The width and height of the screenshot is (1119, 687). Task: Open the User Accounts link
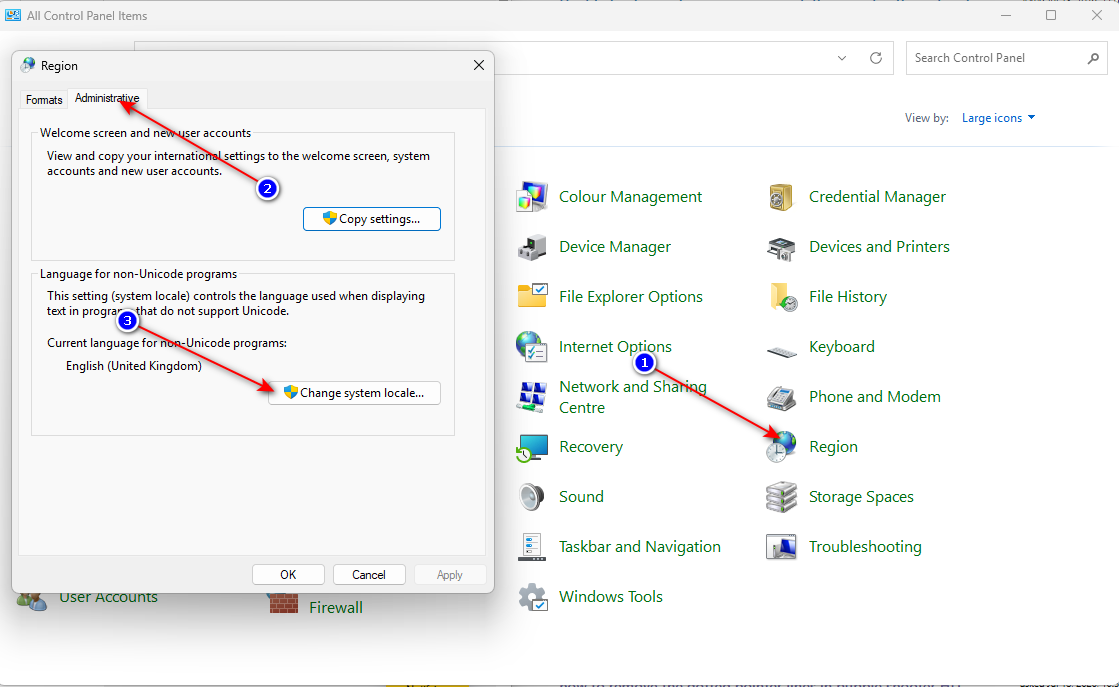click(108, 599)
